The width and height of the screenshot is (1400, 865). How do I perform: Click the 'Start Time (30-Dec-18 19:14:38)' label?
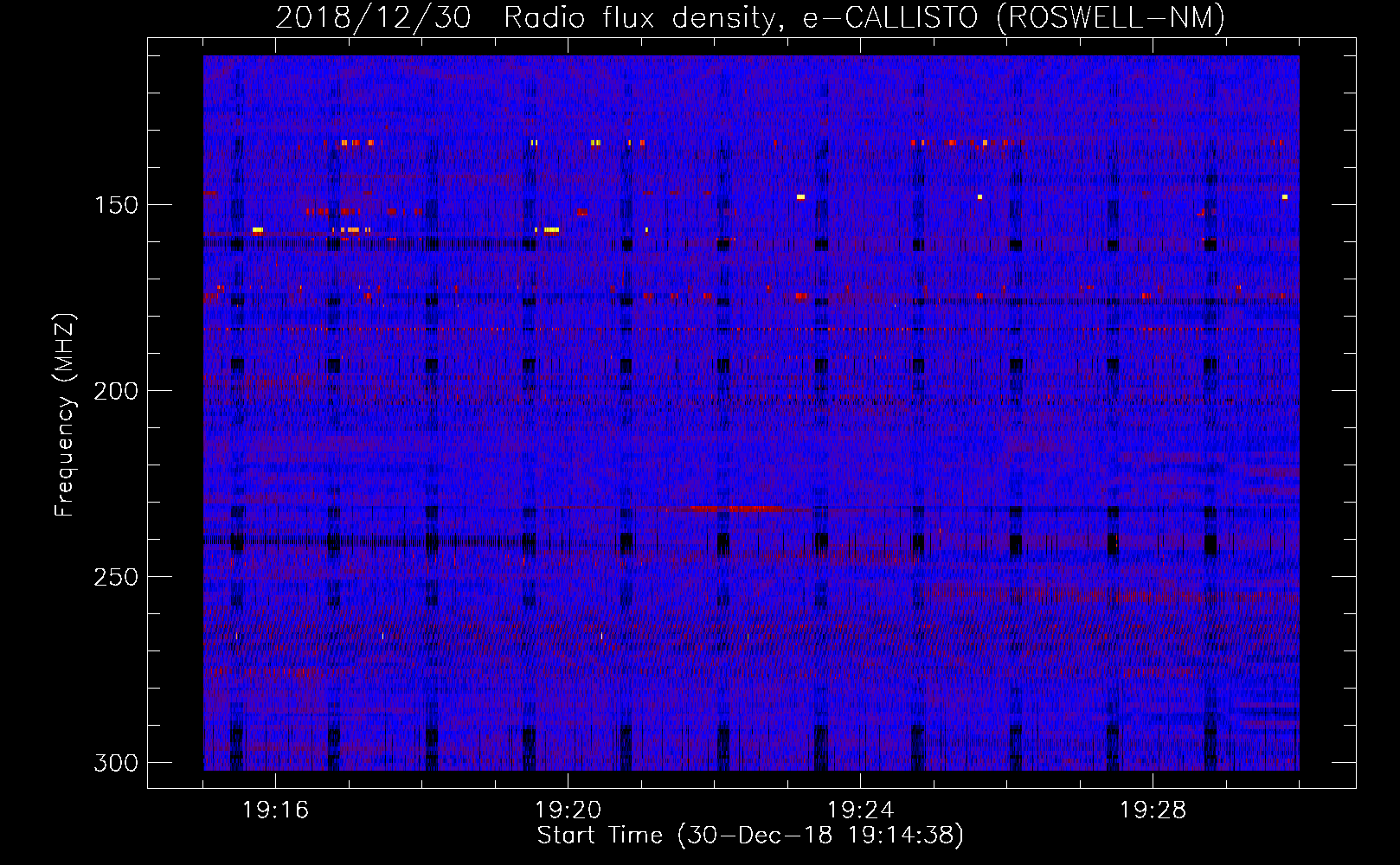click(750, 836)
